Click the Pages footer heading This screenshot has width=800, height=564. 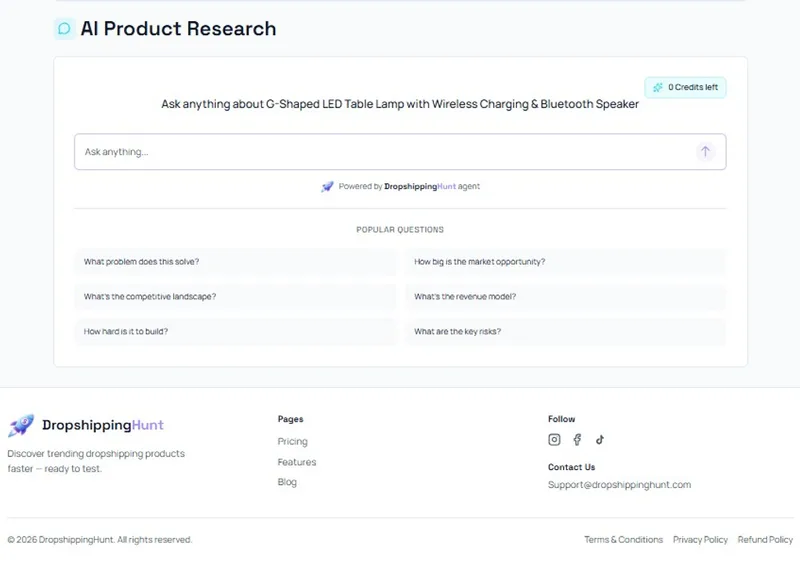tap(290, 419)
